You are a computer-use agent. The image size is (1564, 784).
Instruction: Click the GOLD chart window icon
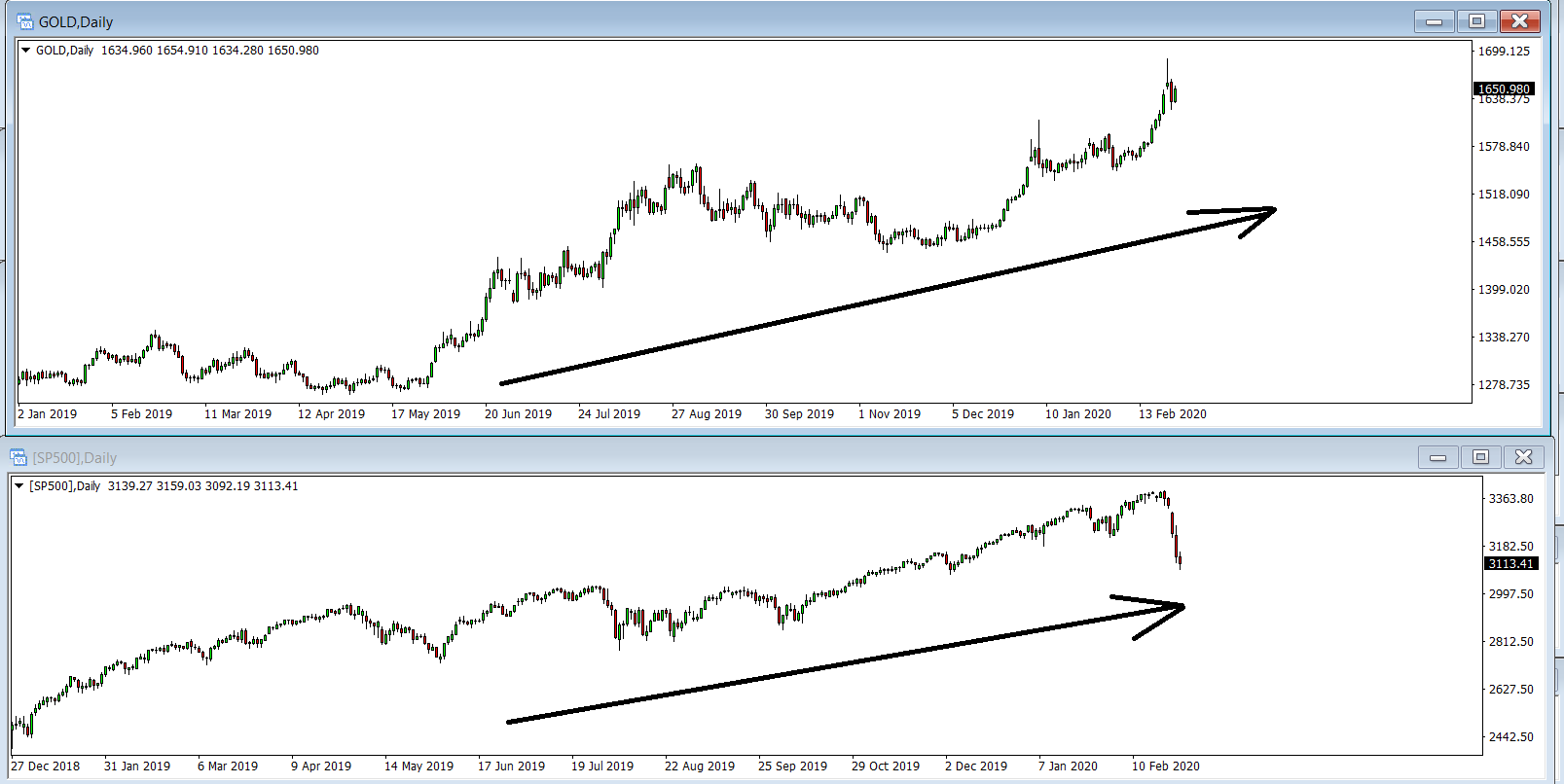point(25,21)
